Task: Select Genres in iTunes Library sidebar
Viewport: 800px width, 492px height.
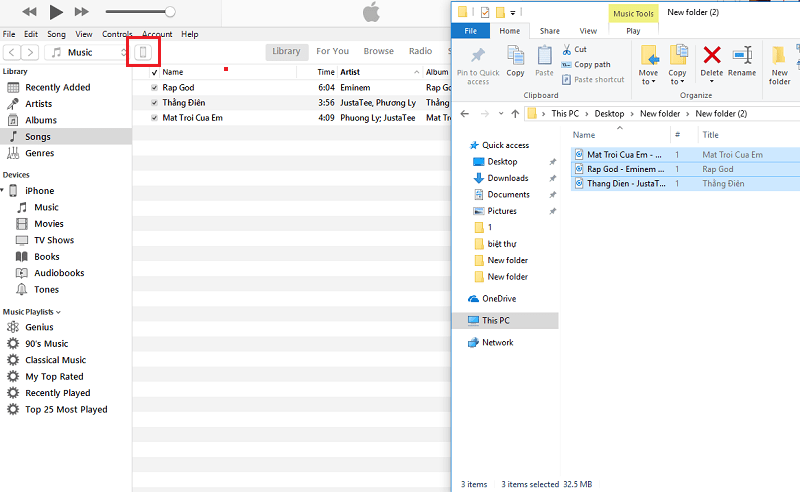Action: point(39,153)
